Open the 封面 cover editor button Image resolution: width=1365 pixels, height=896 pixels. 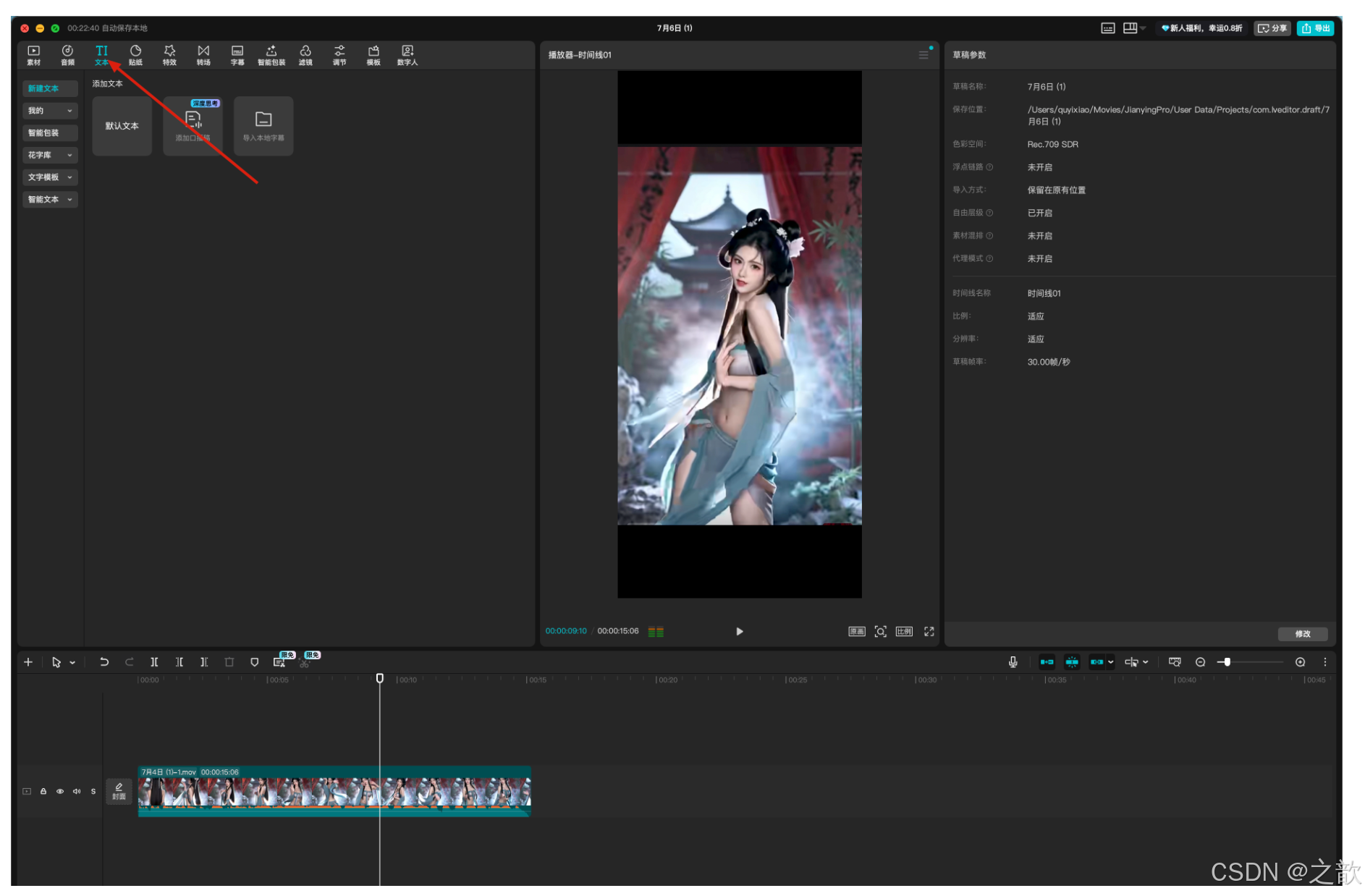pyautogui.click(x=119, y=791)
